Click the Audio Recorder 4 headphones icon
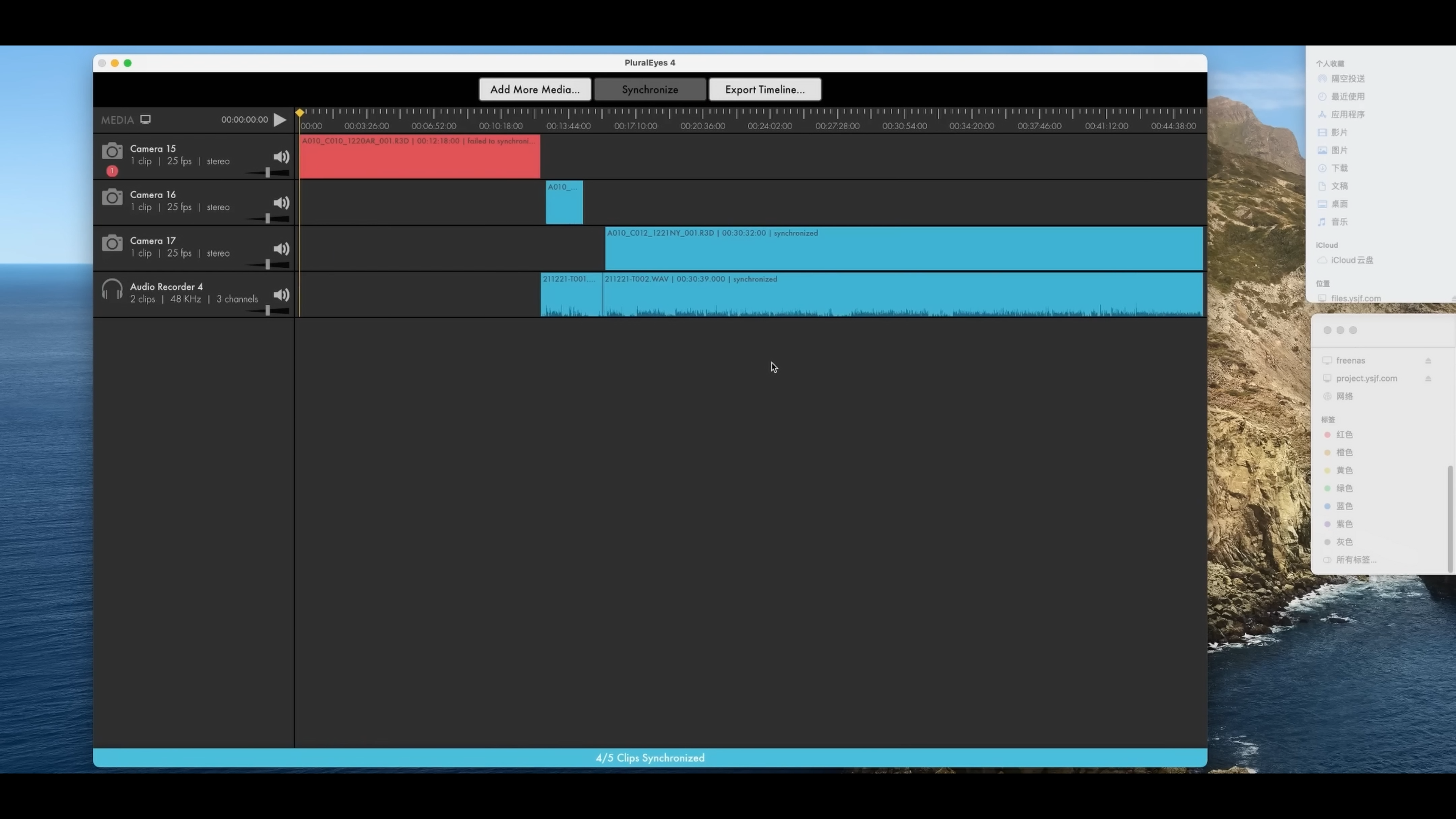 (112, 289)
